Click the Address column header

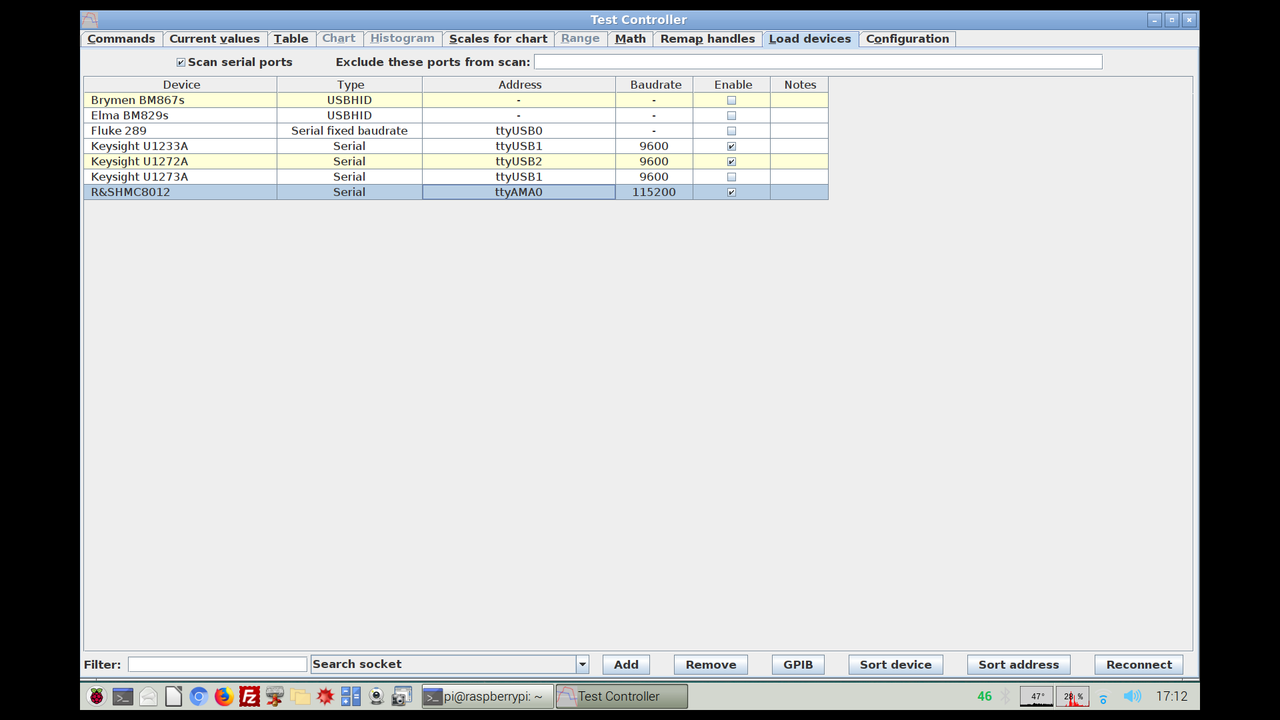[x=519, y=85]
